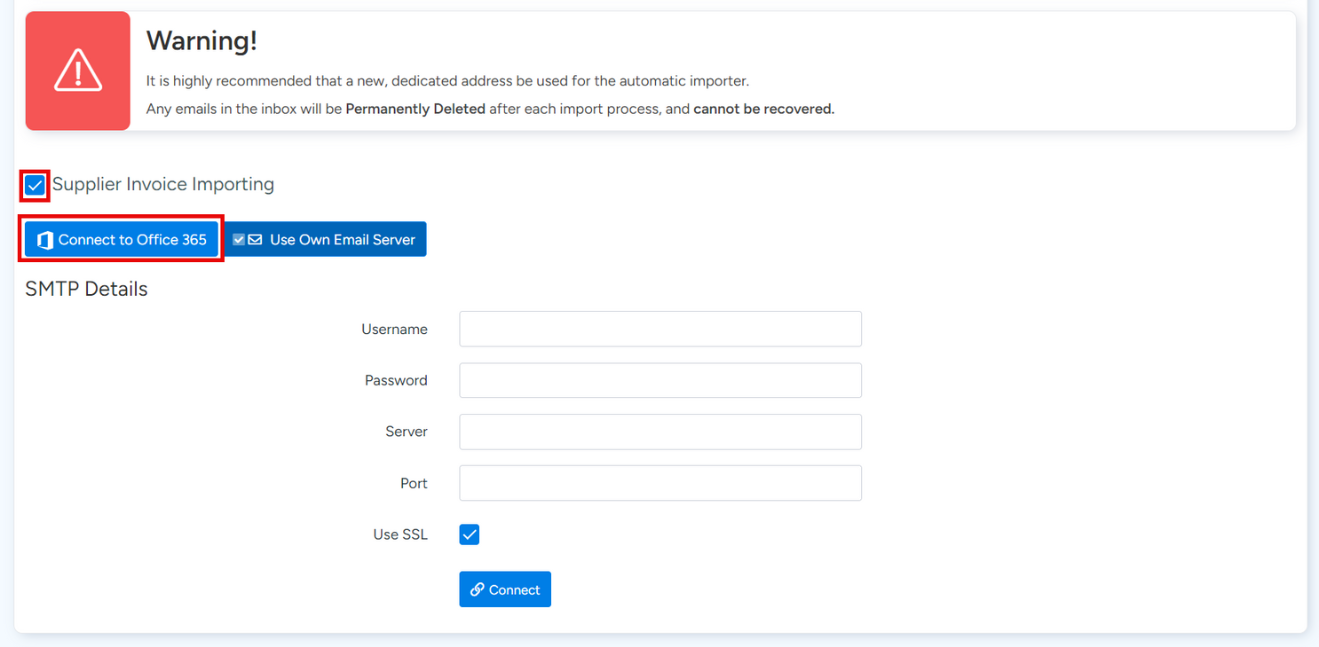Click the envelope icon on Use Own Email Server
The image size is (1319, 647).
[x=255, y=240]
